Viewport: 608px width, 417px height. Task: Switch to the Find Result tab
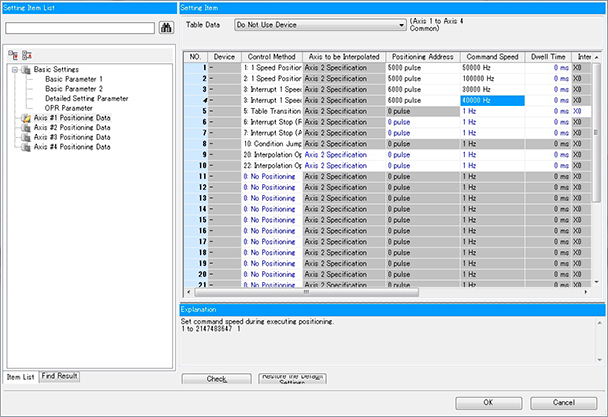point(60,375)
